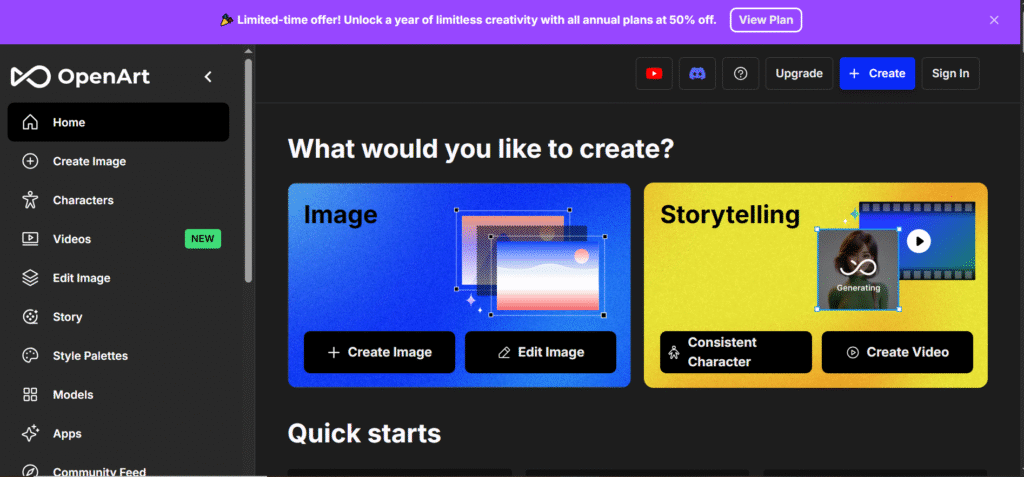Open the Story section
This screenshot has height=477, width=1024.
118,317
